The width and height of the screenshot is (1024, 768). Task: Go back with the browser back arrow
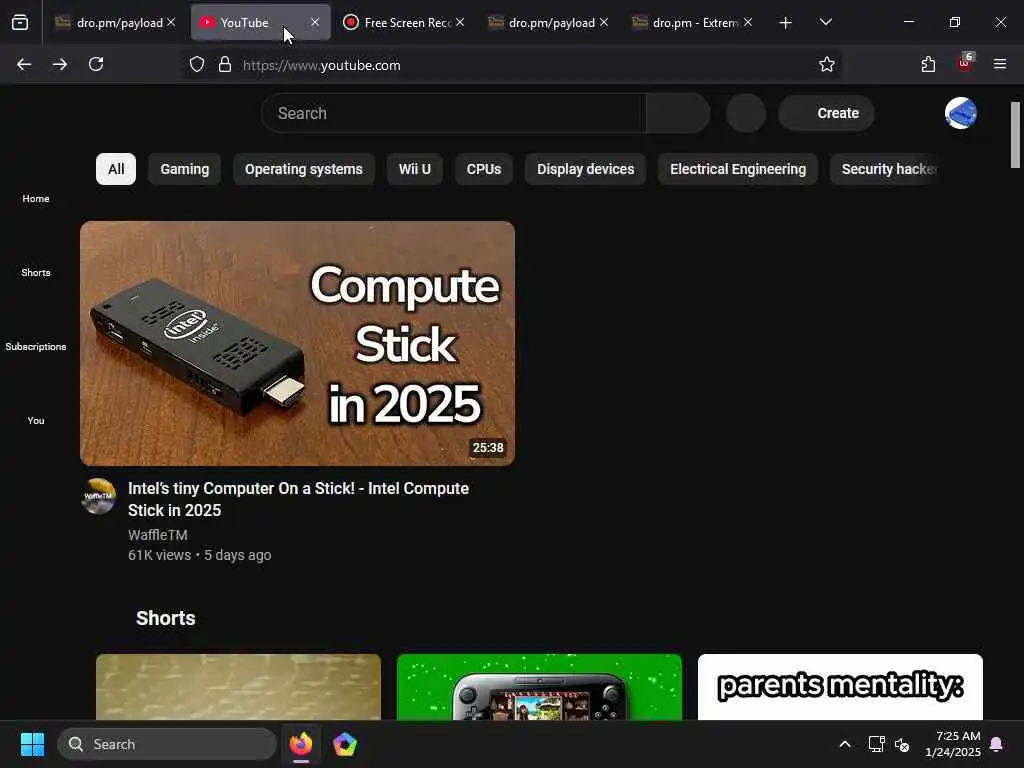pyautogui.click(x=24, y=64)
